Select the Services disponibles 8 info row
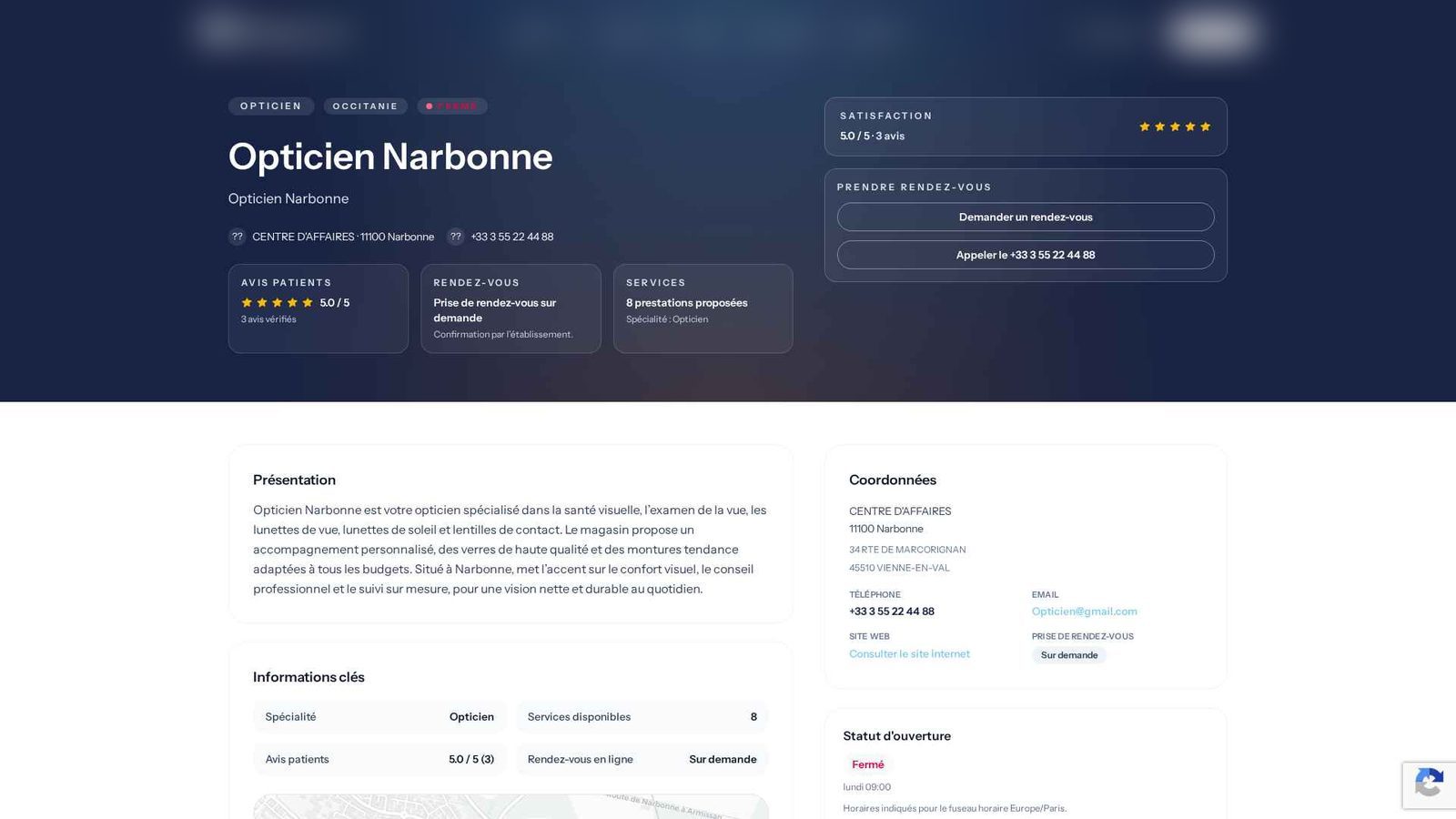 [x=642, y=717]
